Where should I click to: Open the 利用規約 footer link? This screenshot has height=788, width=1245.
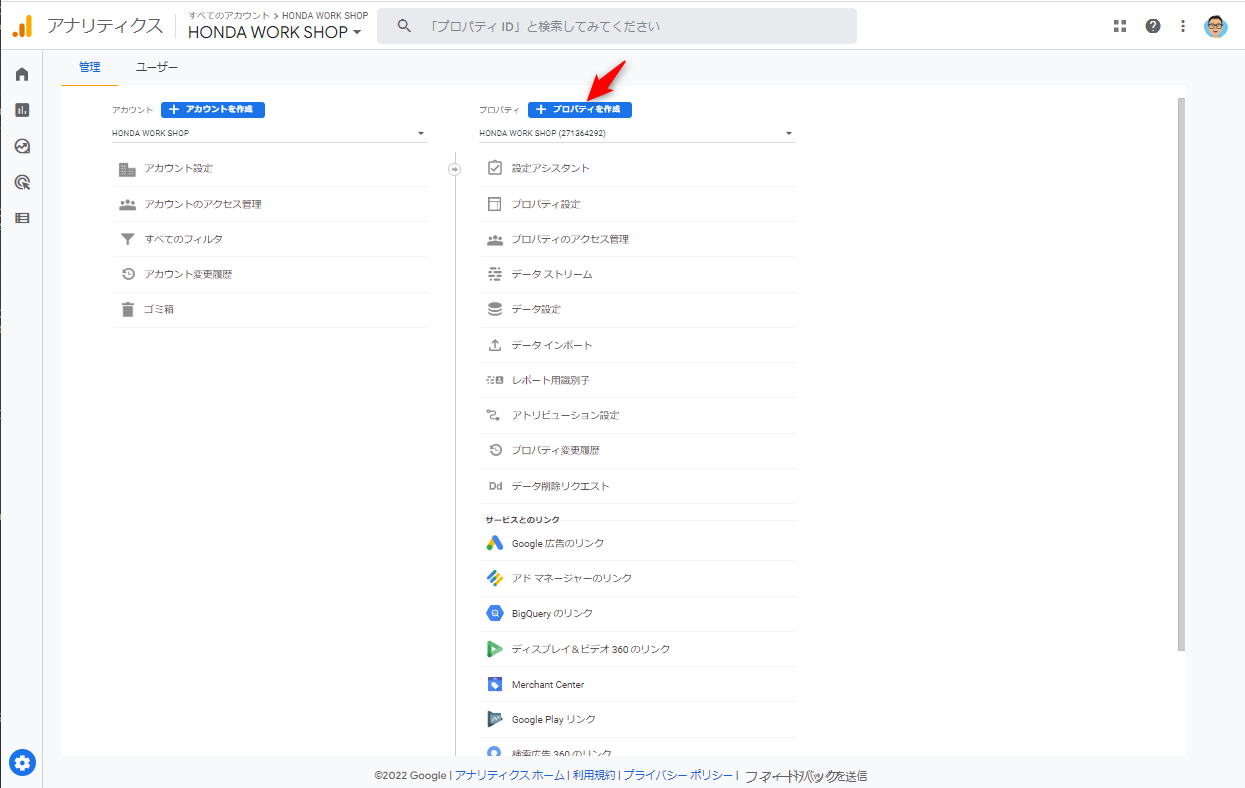click(592, 775)
